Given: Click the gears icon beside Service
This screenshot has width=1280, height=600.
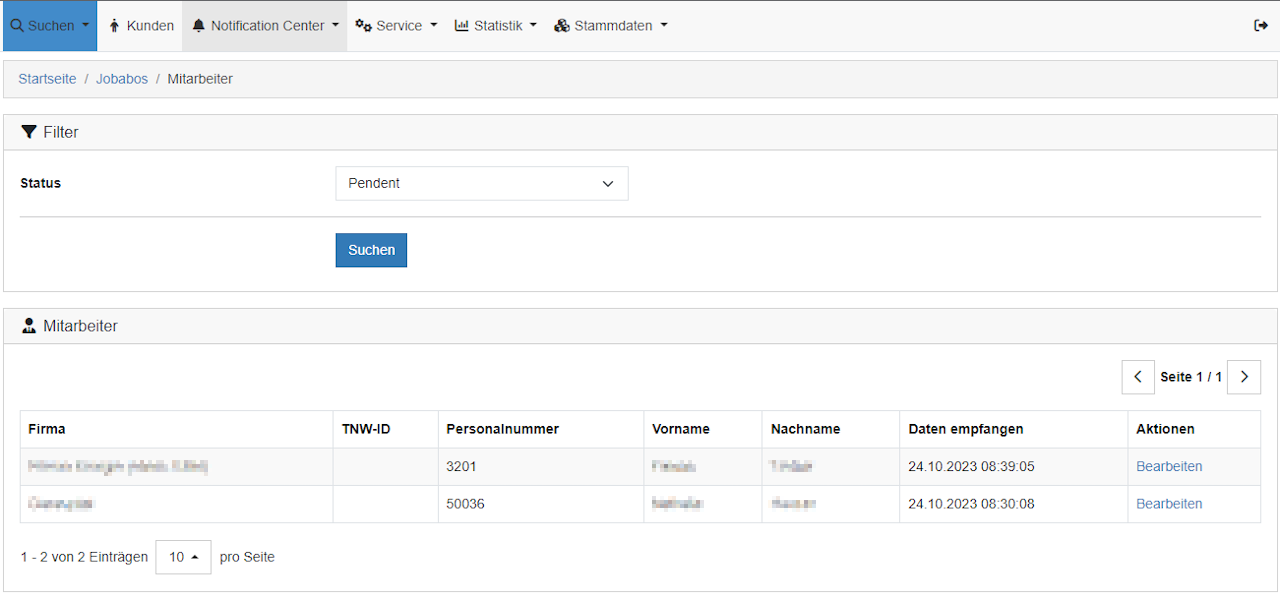Looking at the screenshot, I should click(364, 26).
